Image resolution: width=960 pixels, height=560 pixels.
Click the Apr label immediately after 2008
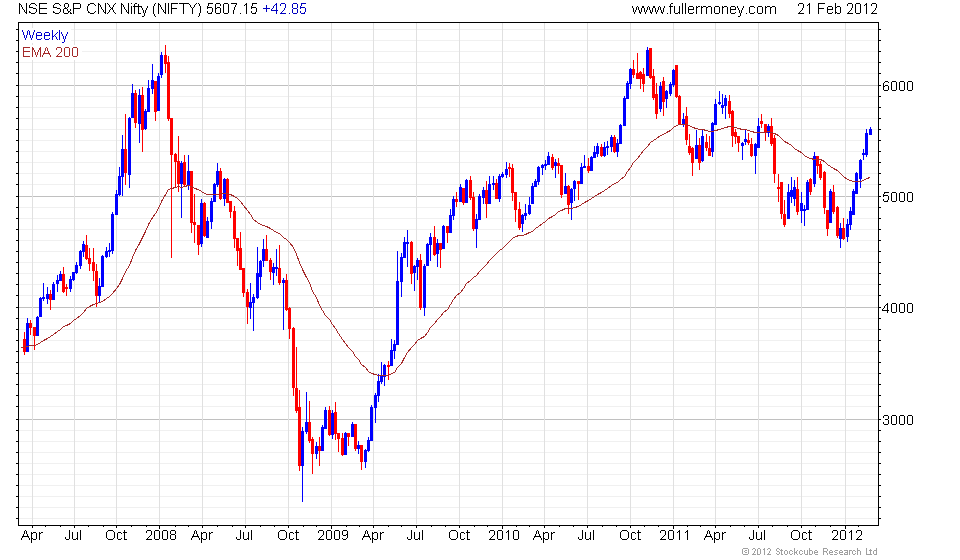(201, 536)
